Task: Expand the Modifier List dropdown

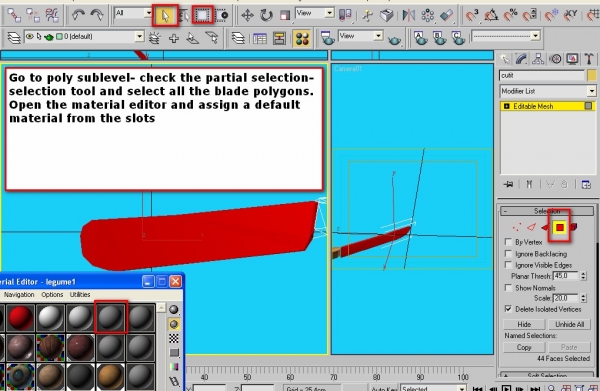Action: 548,91
